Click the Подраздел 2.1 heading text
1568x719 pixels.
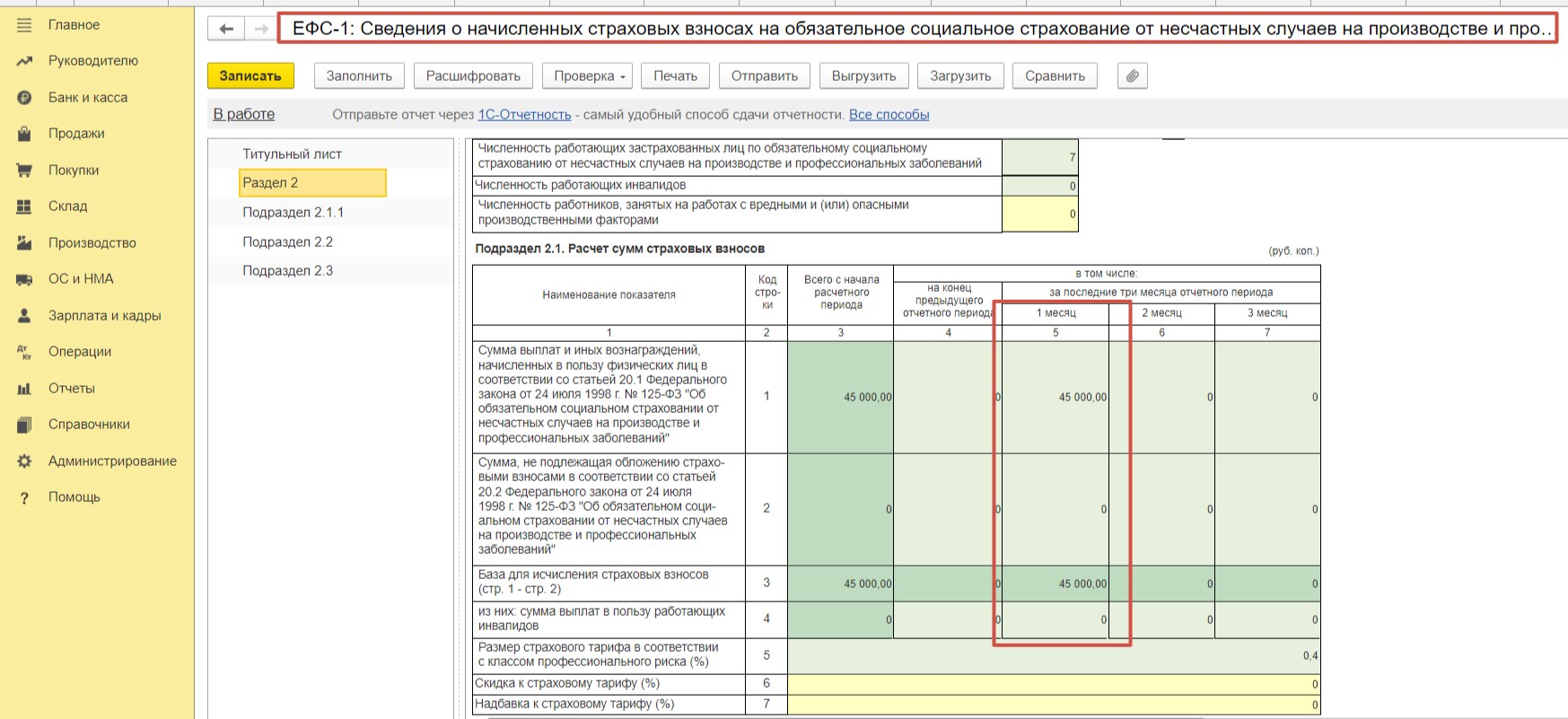pos(620,249)
